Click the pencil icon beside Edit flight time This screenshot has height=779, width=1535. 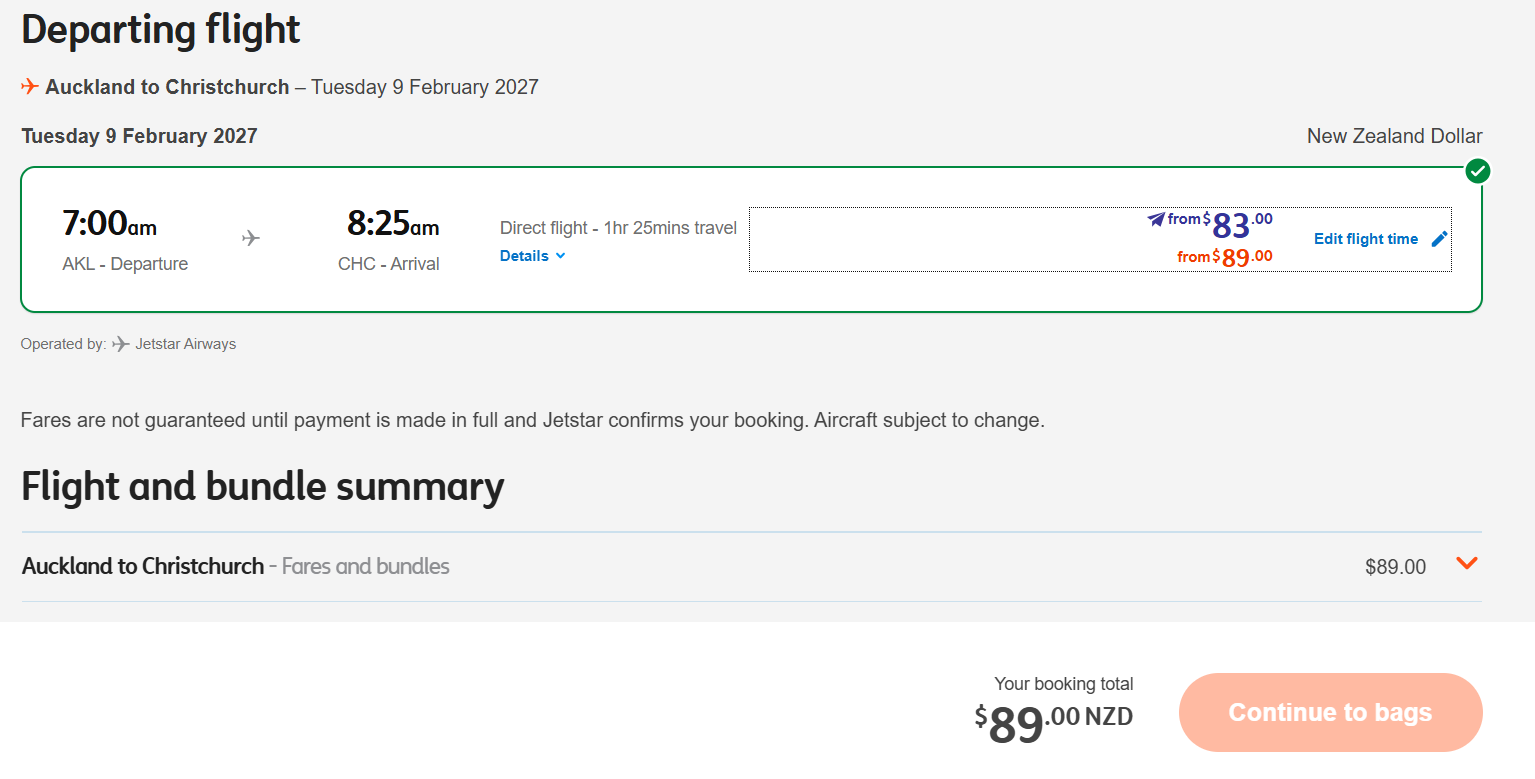pyautogui.click(x=1439, y=238)
